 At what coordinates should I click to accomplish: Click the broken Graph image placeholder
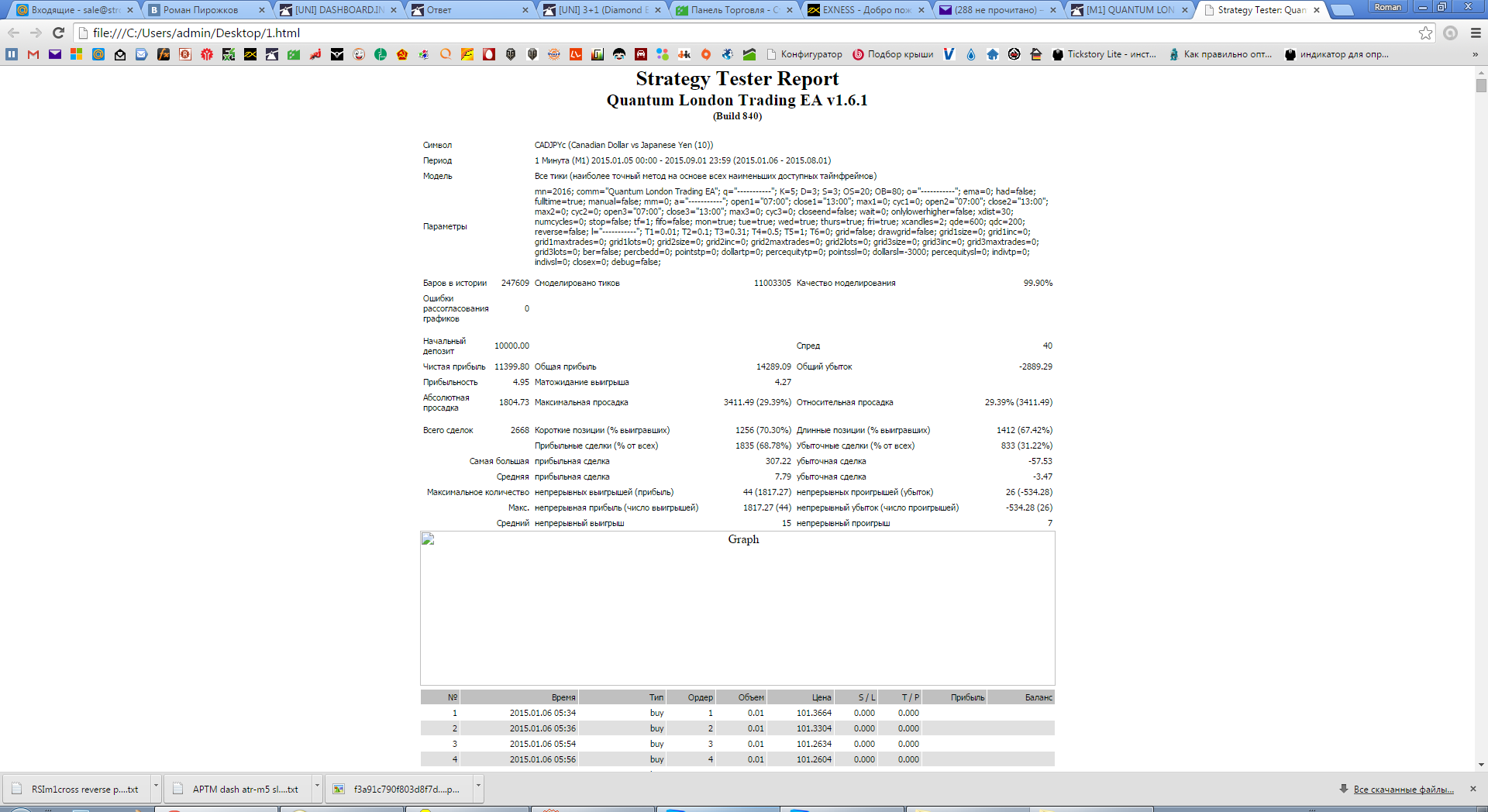click(738, 607)
